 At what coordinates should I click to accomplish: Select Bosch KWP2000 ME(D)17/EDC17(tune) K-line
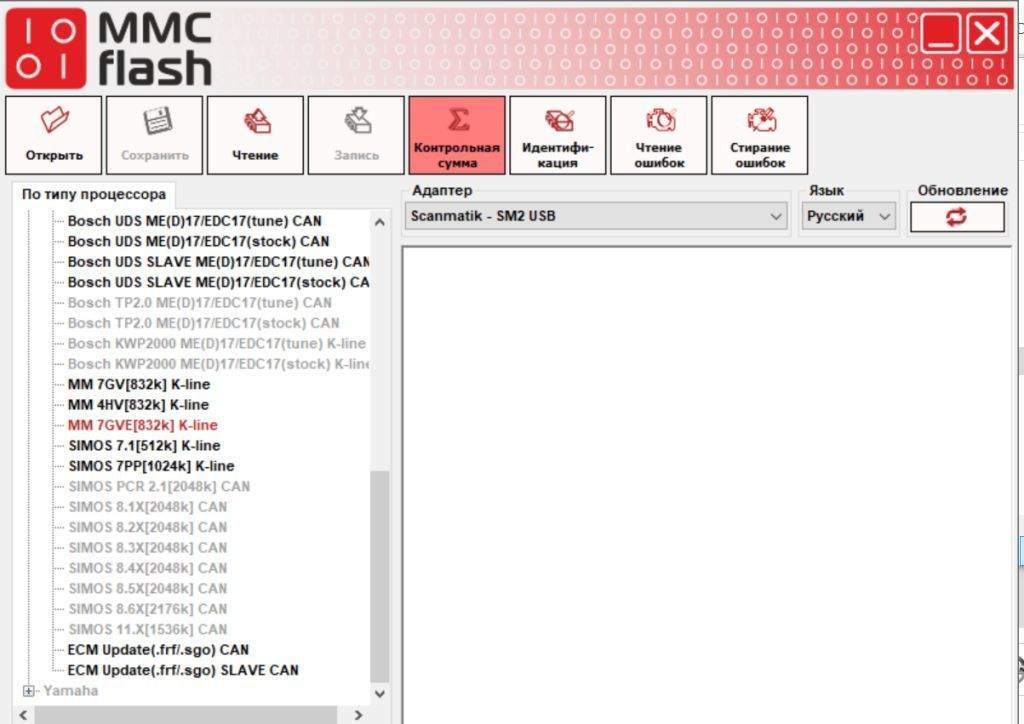(x=217, y=343)
